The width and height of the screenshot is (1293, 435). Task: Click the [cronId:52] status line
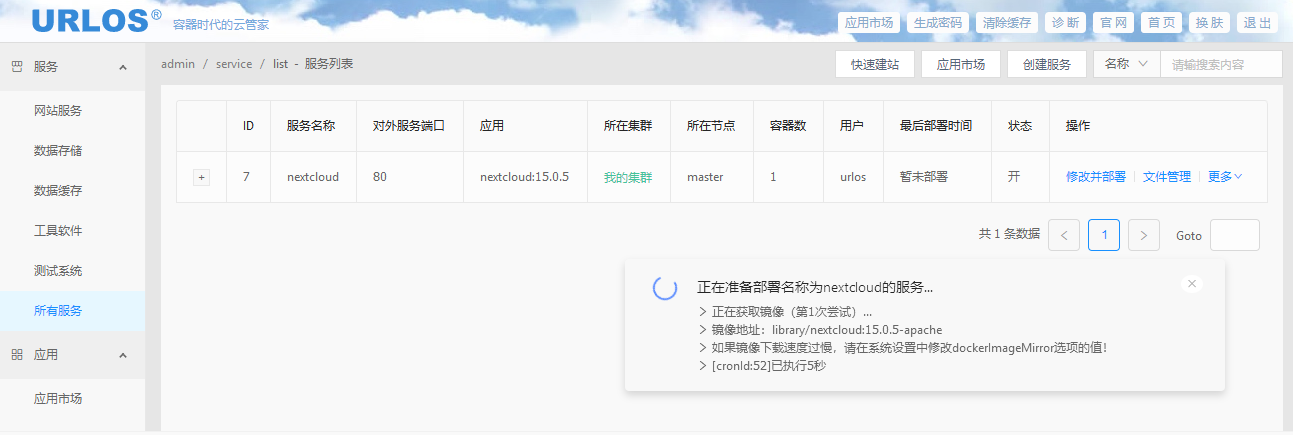[762, 365]
